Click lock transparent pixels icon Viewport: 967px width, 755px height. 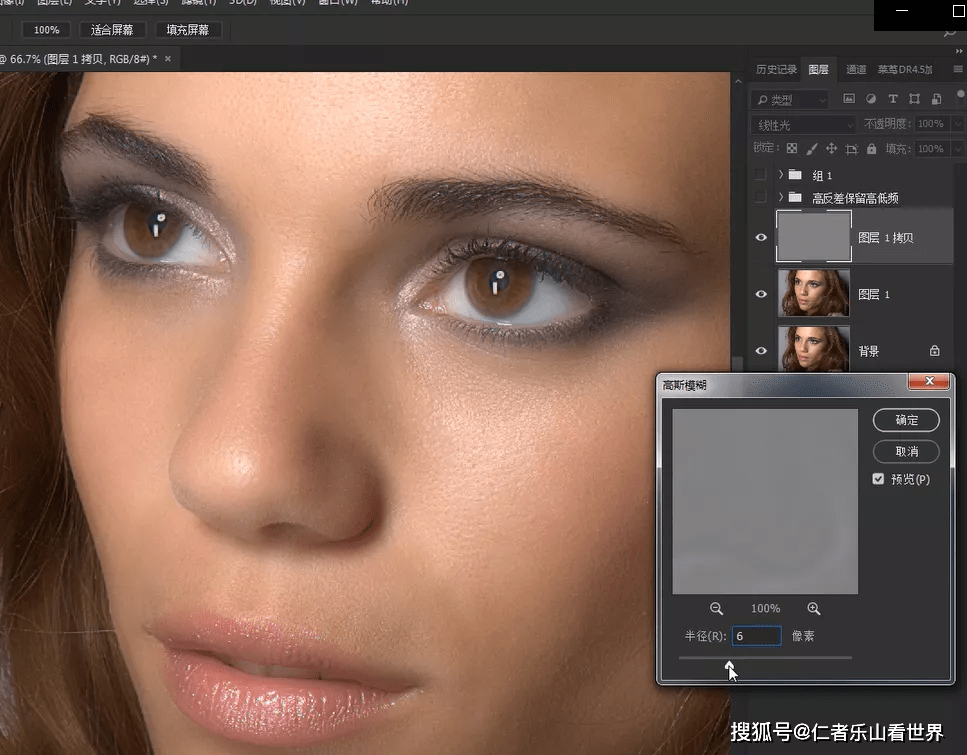[x=792, y=149]
